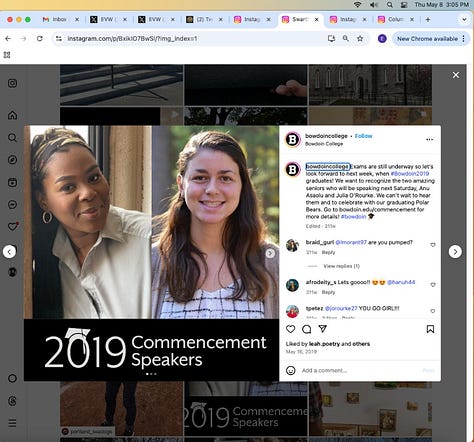Like afrodeity_s's comment
Viewport: 474px width, 442px height.
point(433,285)
